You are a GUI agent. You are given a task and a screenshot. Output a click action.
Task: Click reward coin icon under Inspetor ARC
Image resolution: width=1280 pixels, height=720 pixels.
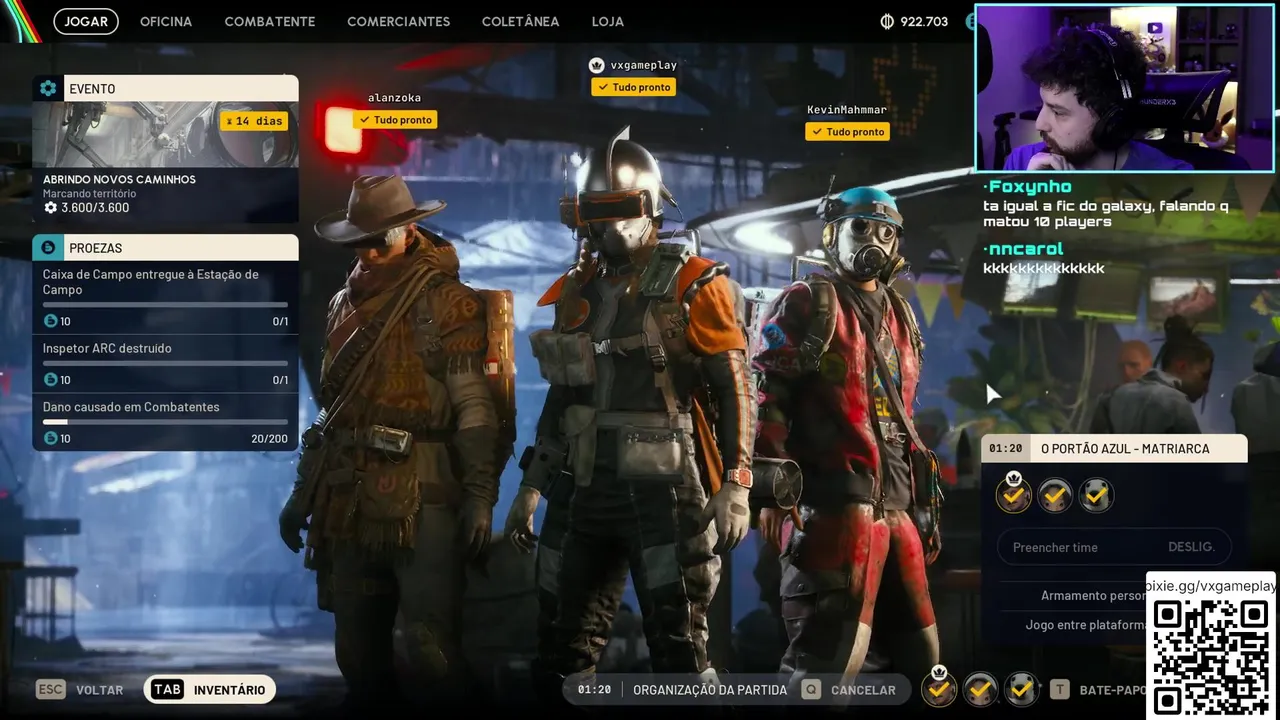coord(51,380)
